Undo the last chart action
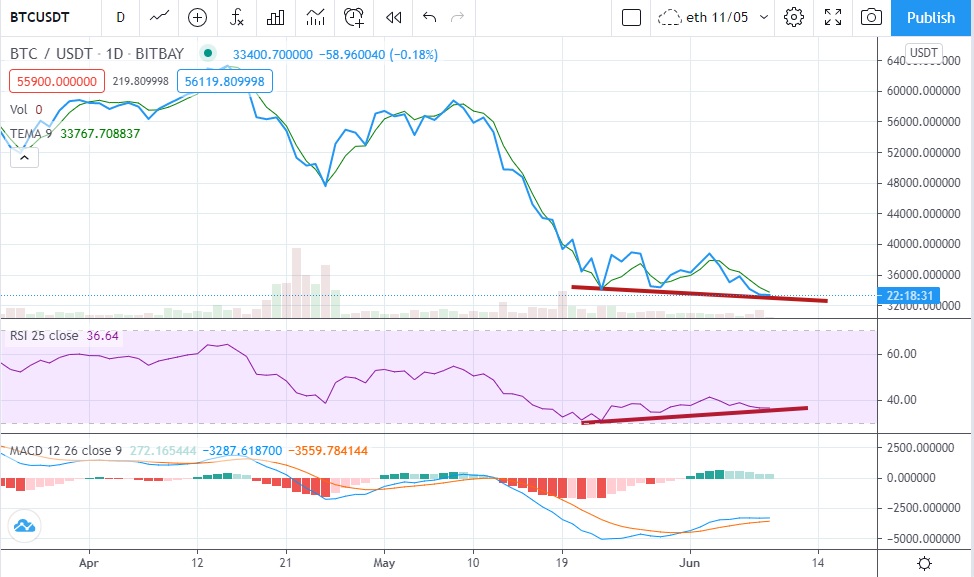The width and height of the screenshot is (974, 577). (x=430, y=17)
